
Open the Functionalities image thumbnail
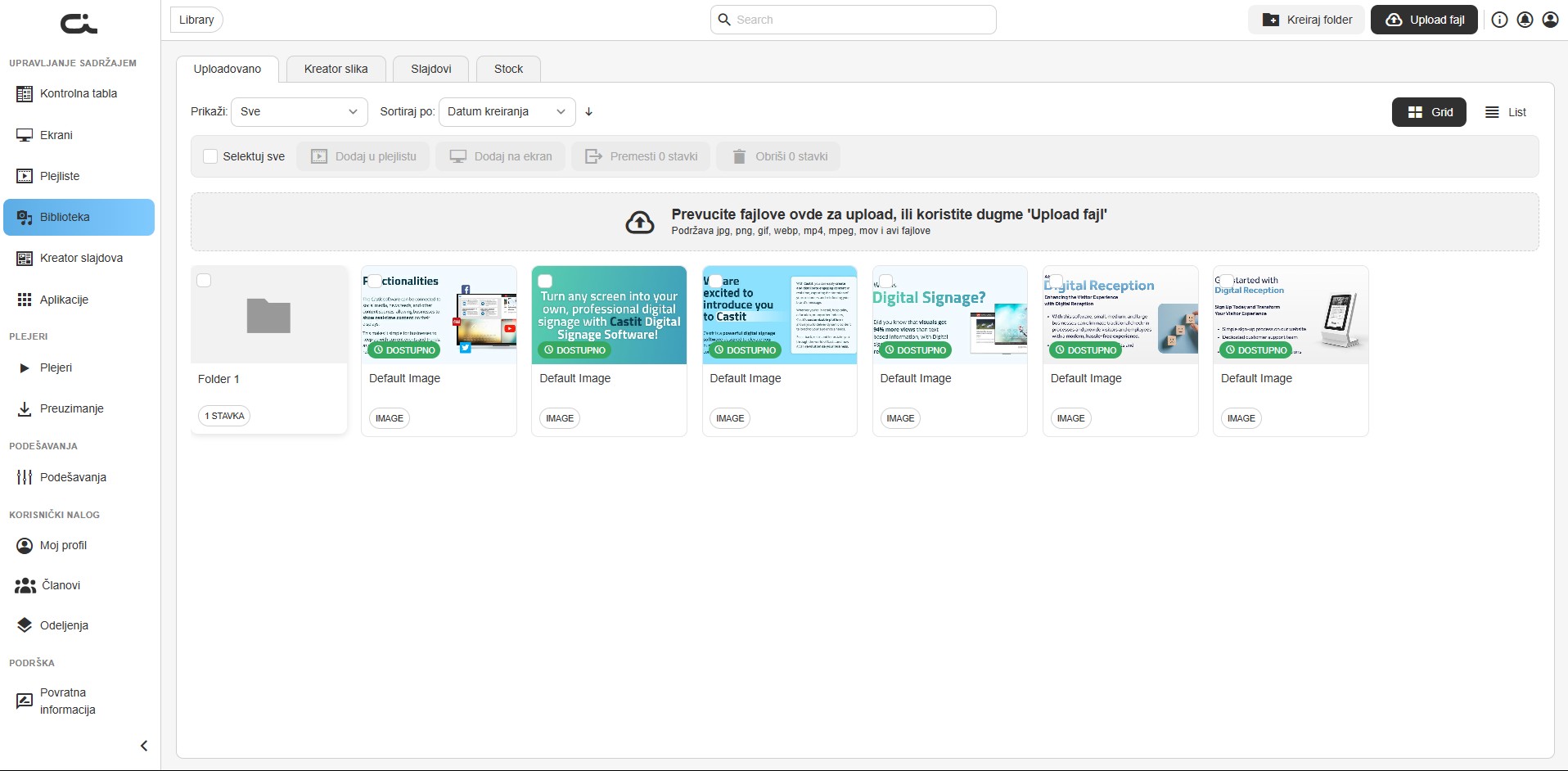[x=439, y=315]
